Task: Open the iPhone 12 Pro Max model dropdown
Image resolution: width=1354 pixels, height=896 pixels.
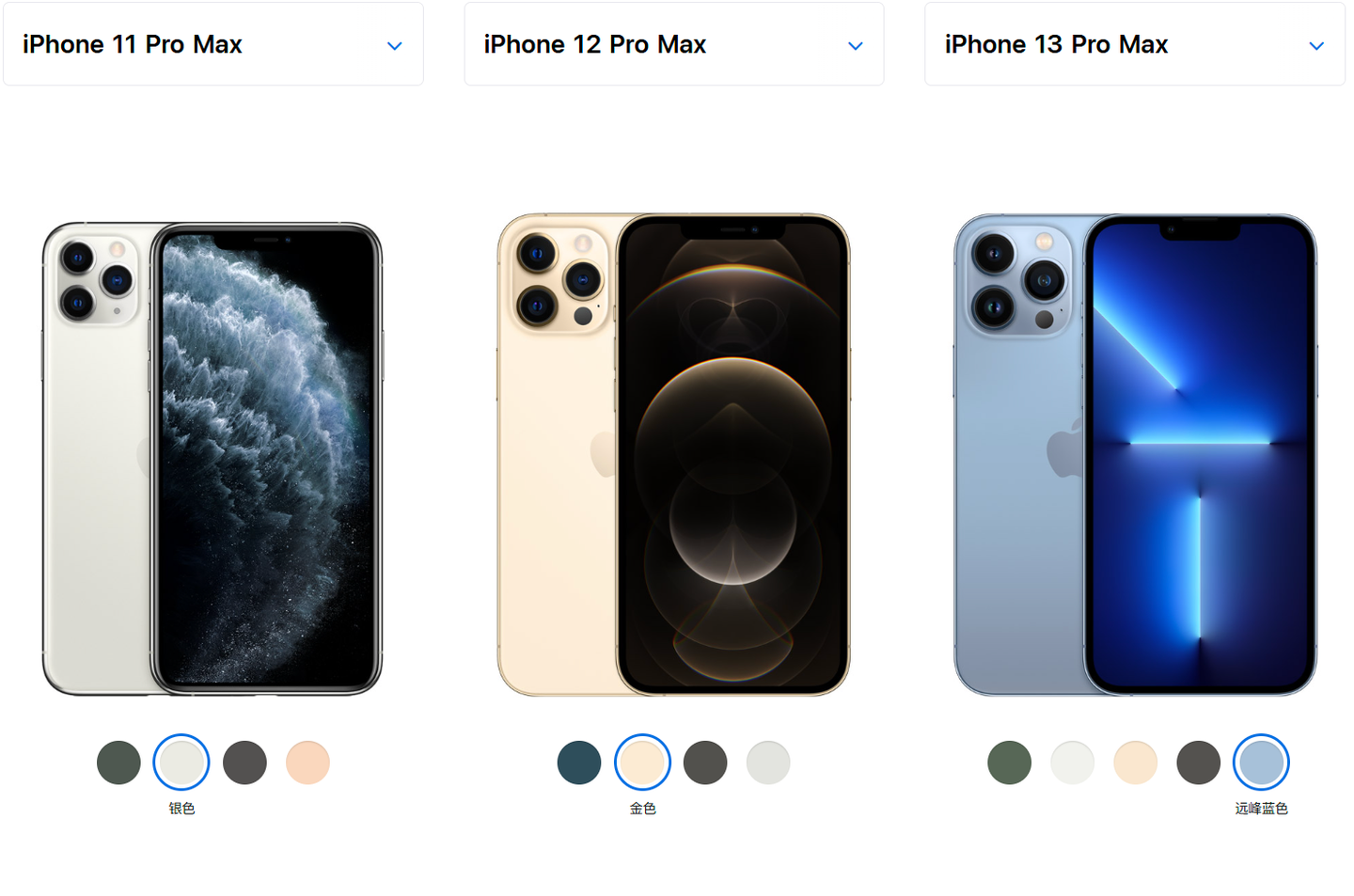Action: (x=674, y=44)
